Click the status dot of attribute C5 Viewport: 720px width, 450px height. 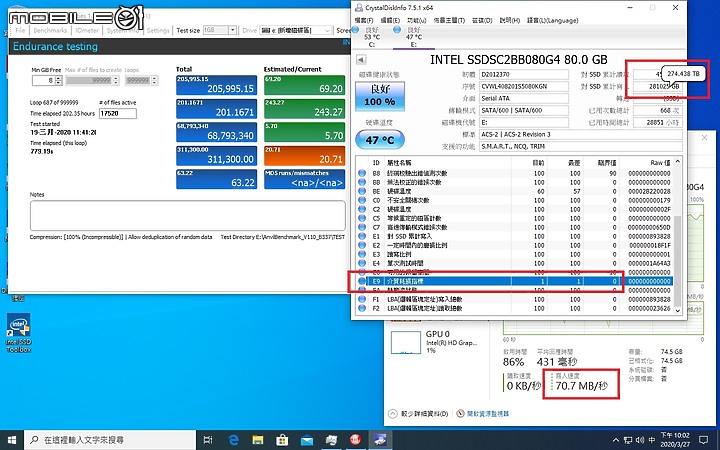[362, 218]
